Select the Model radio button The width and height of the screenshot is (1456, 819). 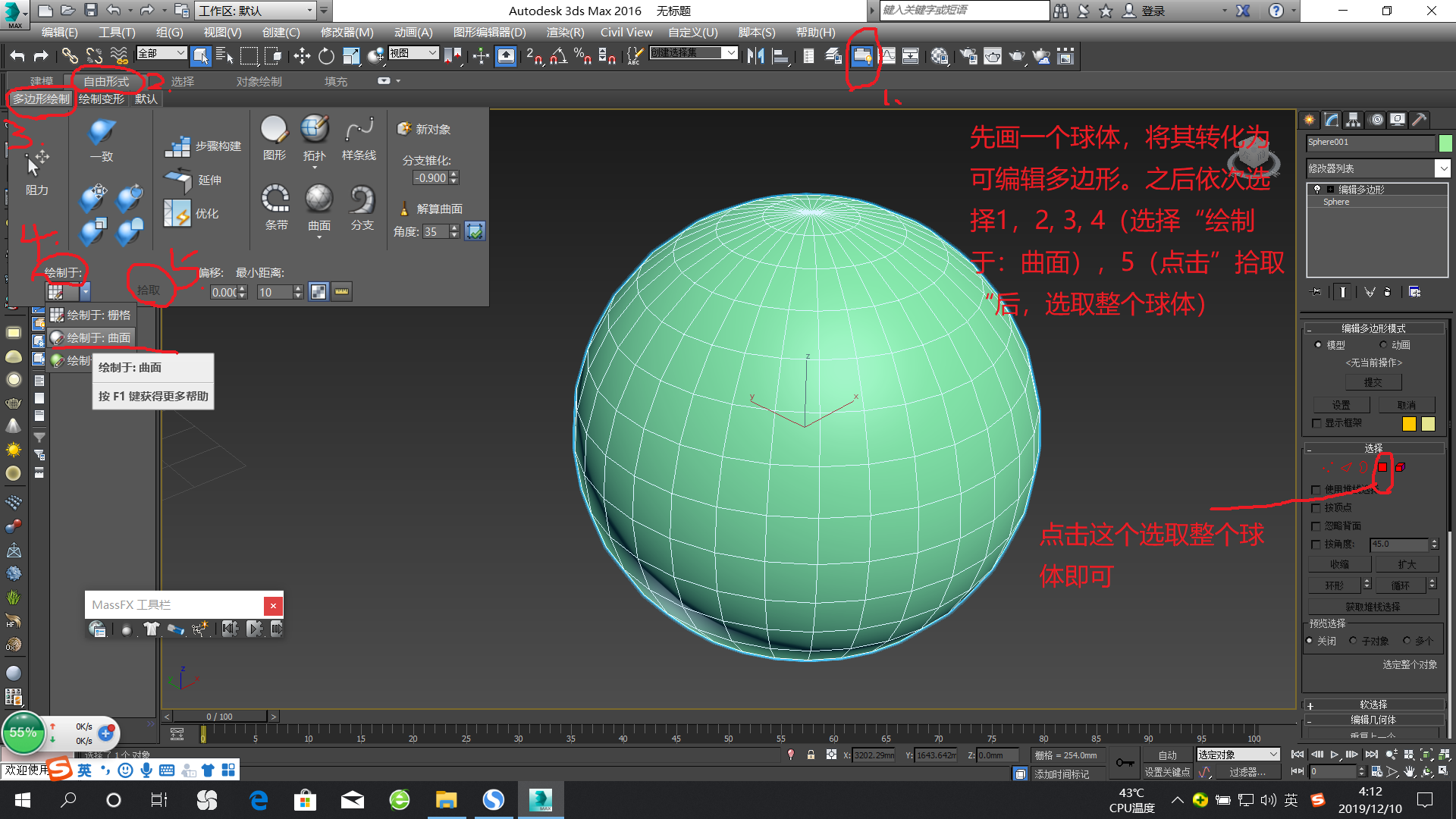coord(1318,345)
